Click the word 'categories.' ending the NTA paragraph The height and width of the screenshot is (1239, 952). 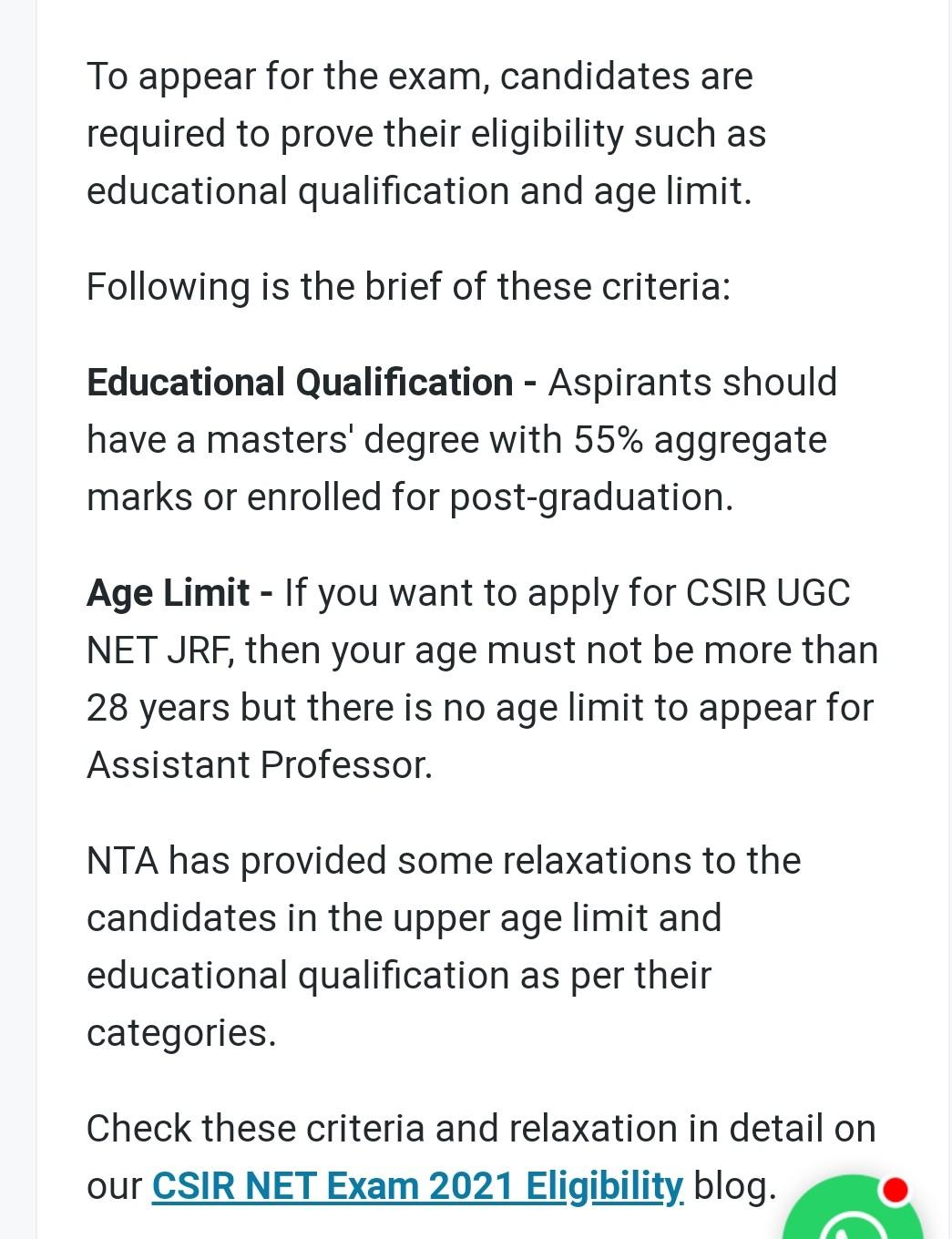point(180,1033)
